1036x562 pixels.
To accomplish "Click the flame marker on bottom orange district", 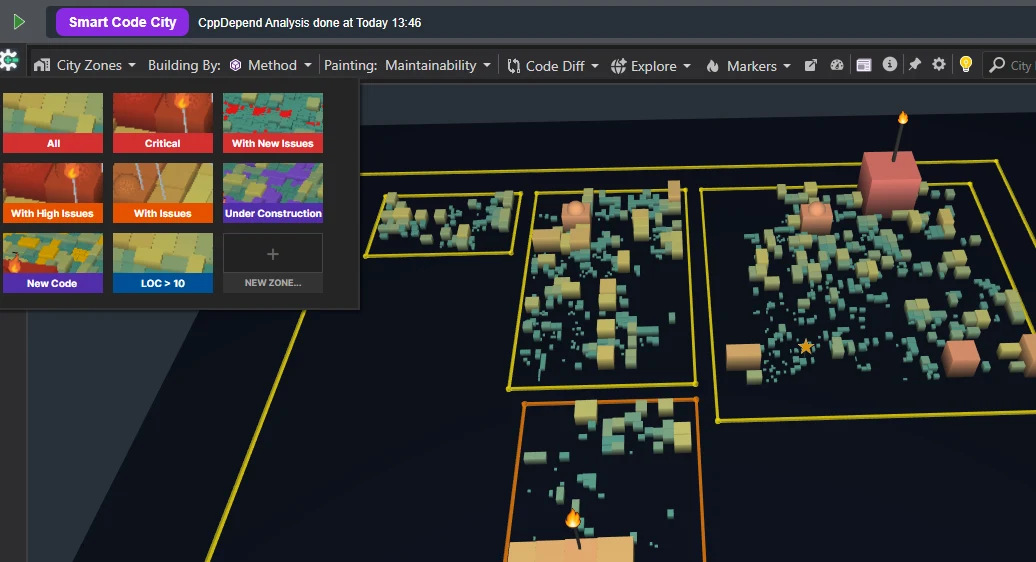I will (x=573, y=518).
